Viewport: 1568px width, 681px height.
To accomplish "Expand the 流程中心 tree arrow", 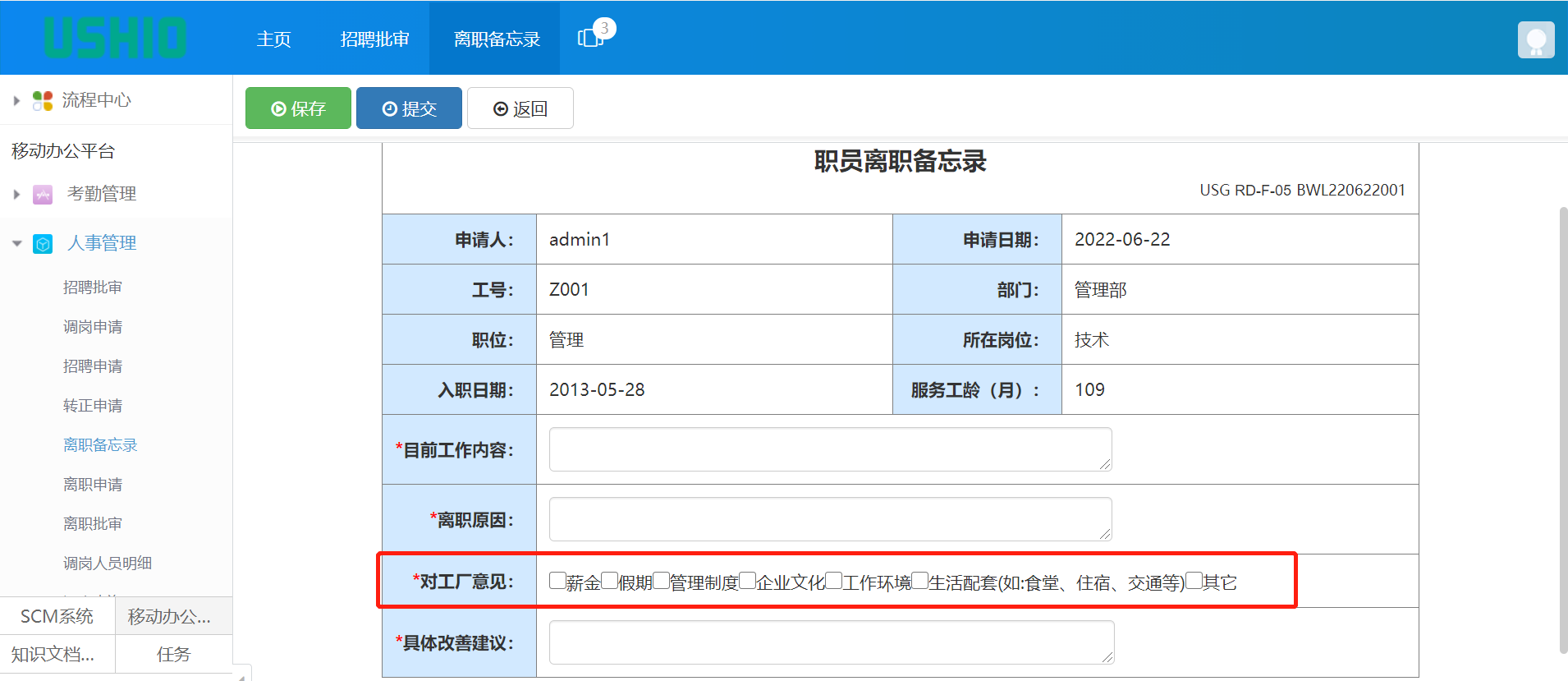I will pos(16,101).
